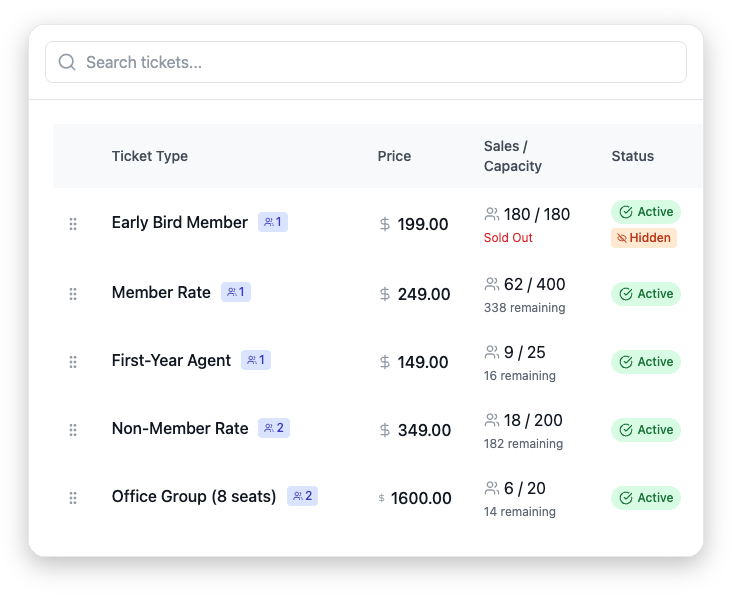Click the 199.00 price value

(x=423, y=224)
